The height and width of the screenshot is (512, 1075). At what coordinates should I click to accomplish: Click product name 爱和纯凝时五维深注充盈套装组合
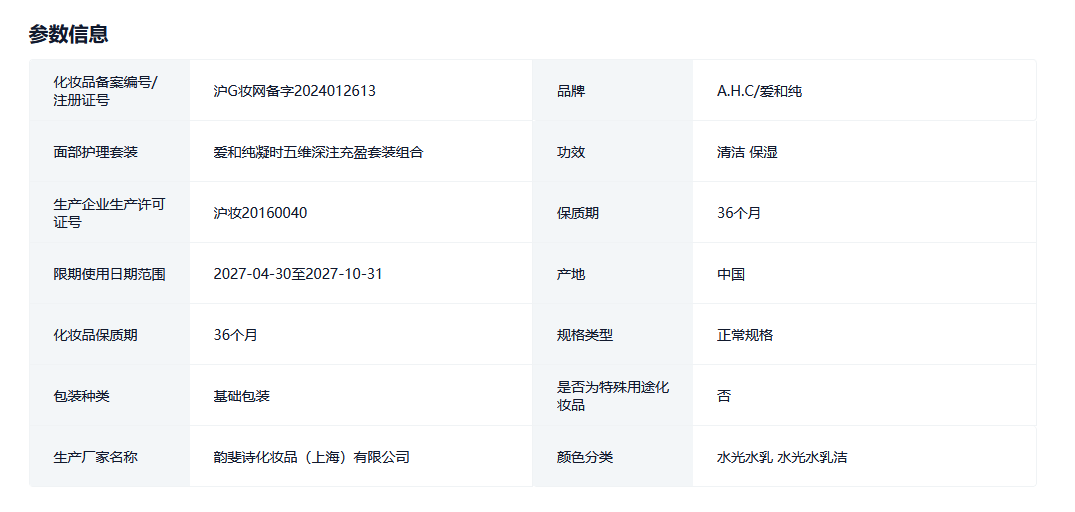(x=318, y=152)
